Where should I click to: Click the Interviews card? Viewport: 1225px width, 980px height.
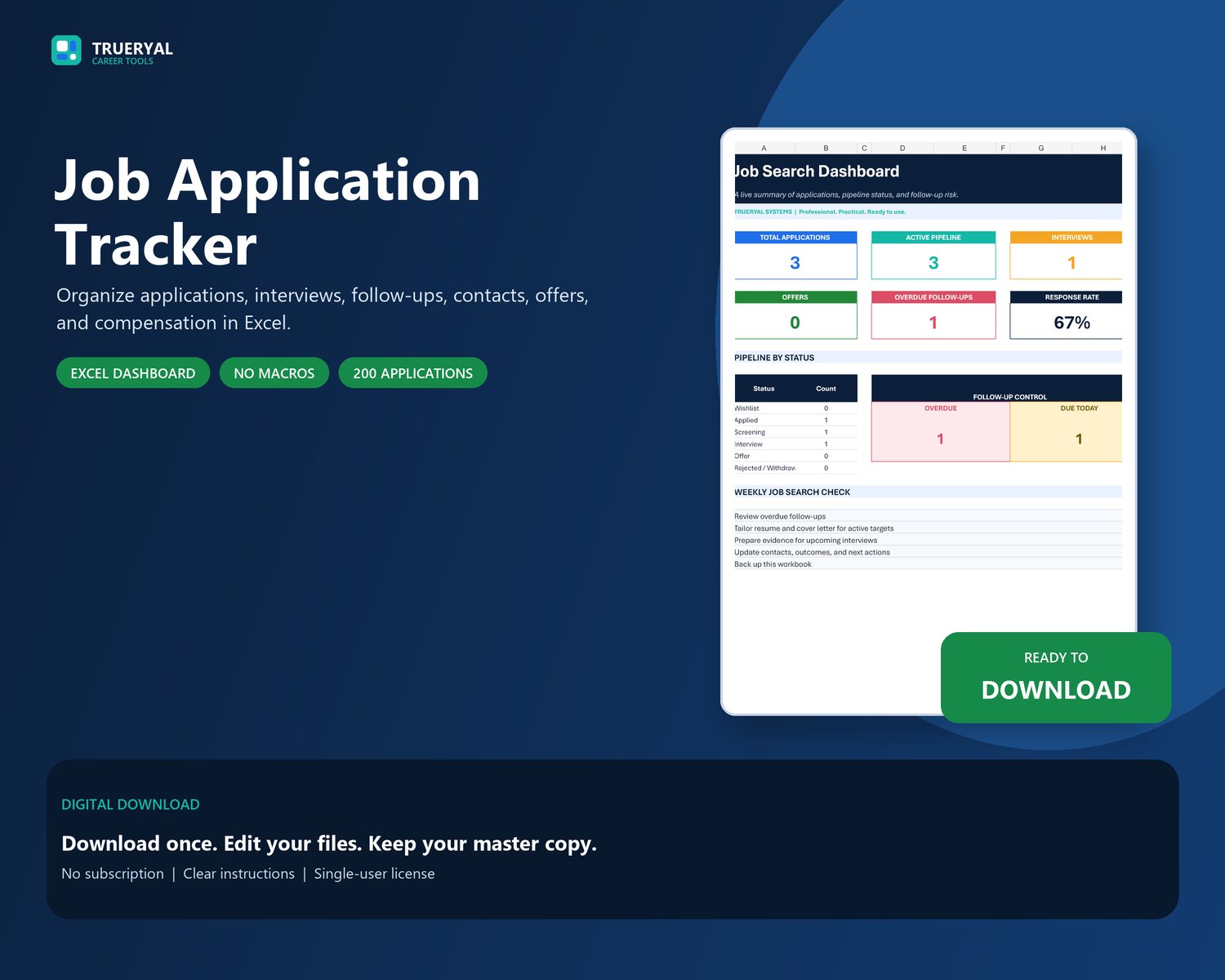(x=1067, y=255)
